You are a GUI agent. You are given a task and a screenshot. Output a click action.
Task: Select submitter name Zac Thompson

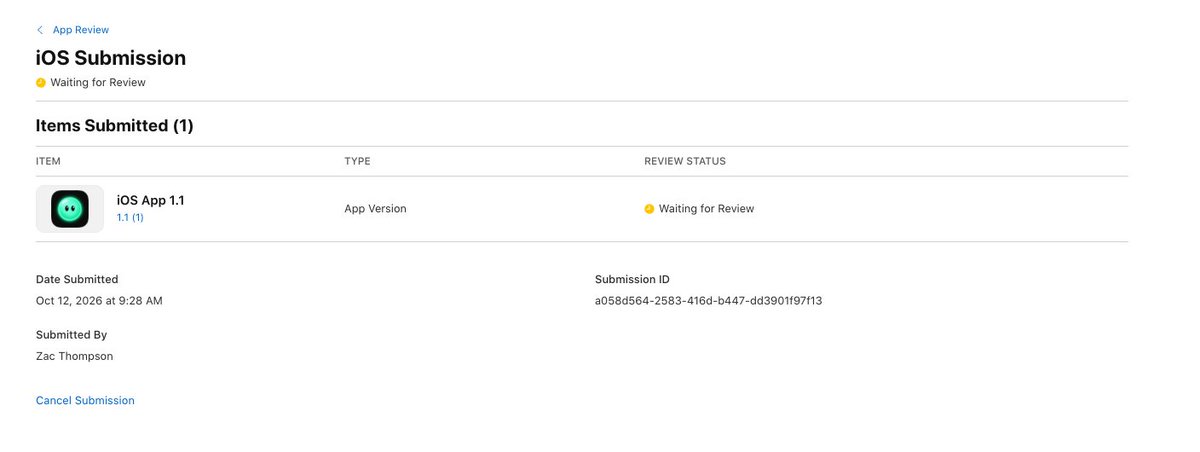coord(75,356)
